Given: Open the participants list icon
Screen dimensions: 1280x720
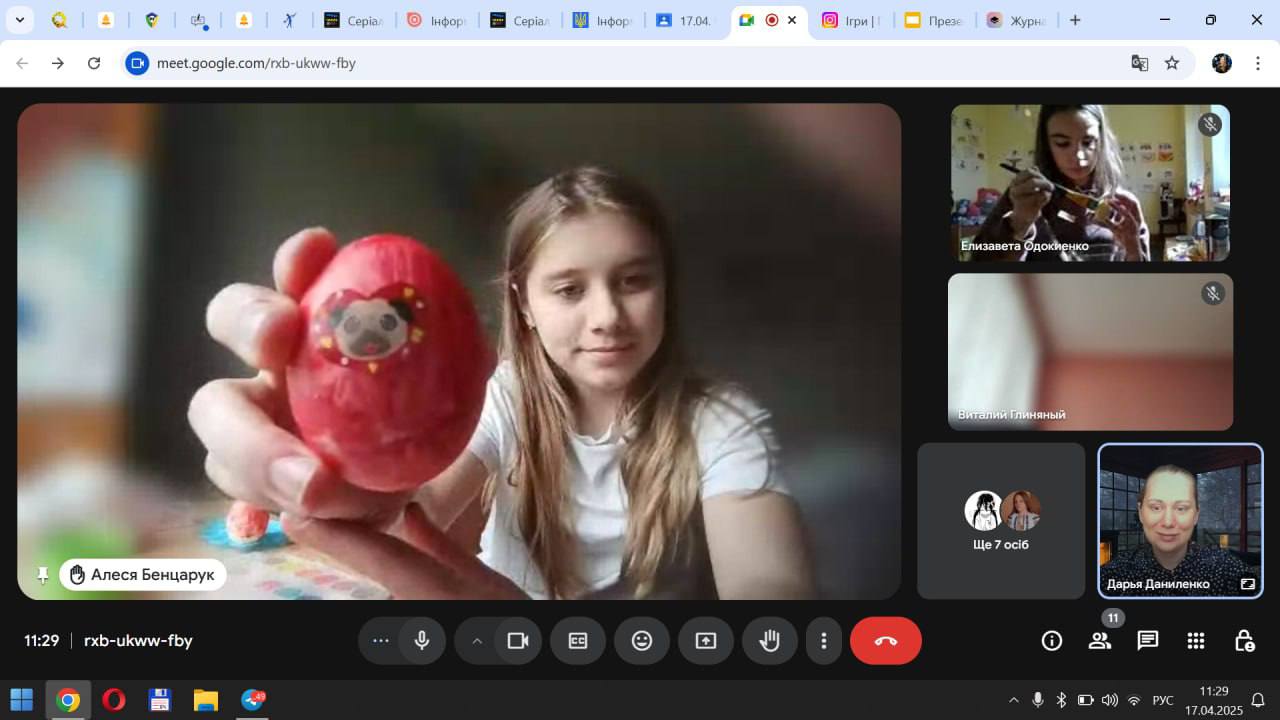Looking at the screenshot, I should pyautogui.click(x=1099, y=641).
